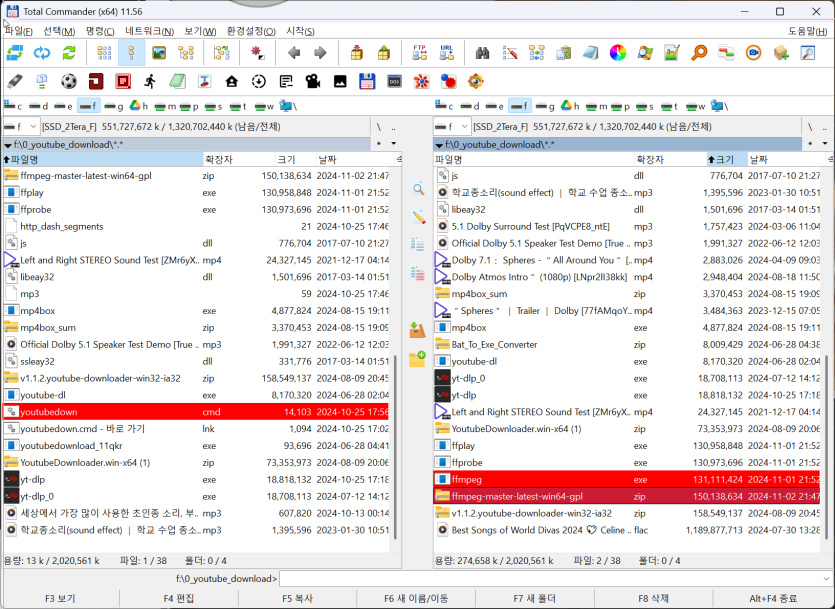The height and width of the screenshot is (609, 835).
Task: Click the orange magnifying glass icon
Action: point(699,53)
